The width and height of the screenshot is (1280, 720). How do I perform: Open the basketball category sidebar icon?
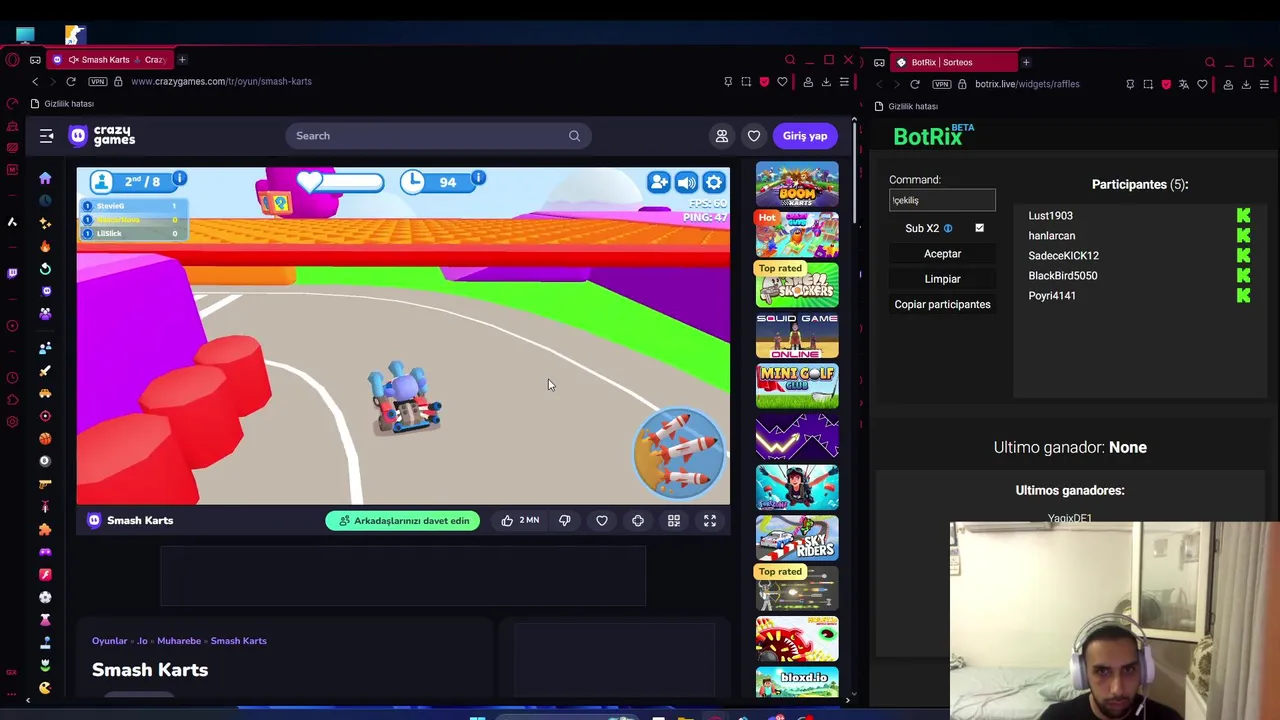pyautogui.click(x=45, y=438)
